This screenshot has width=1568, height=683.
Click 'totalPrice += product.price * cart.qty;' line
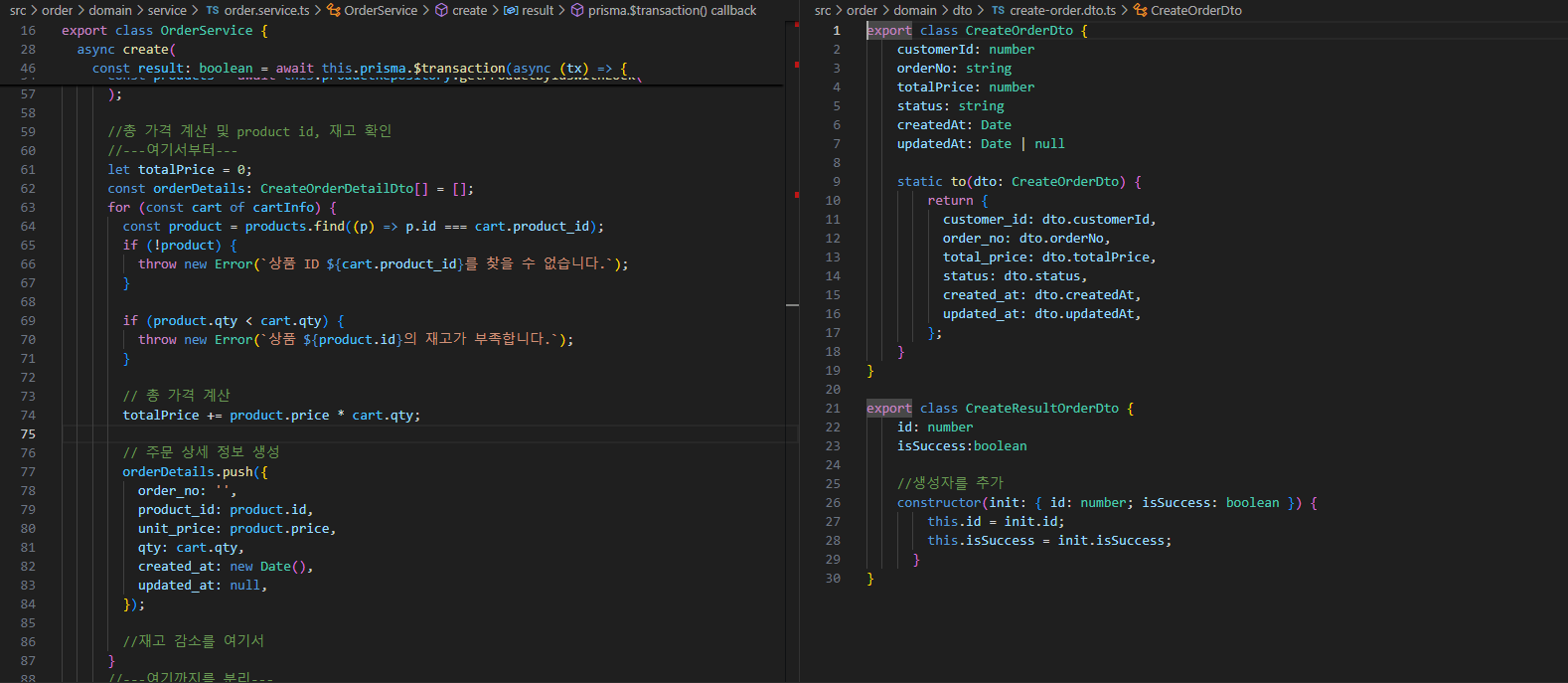click(271, 416)
